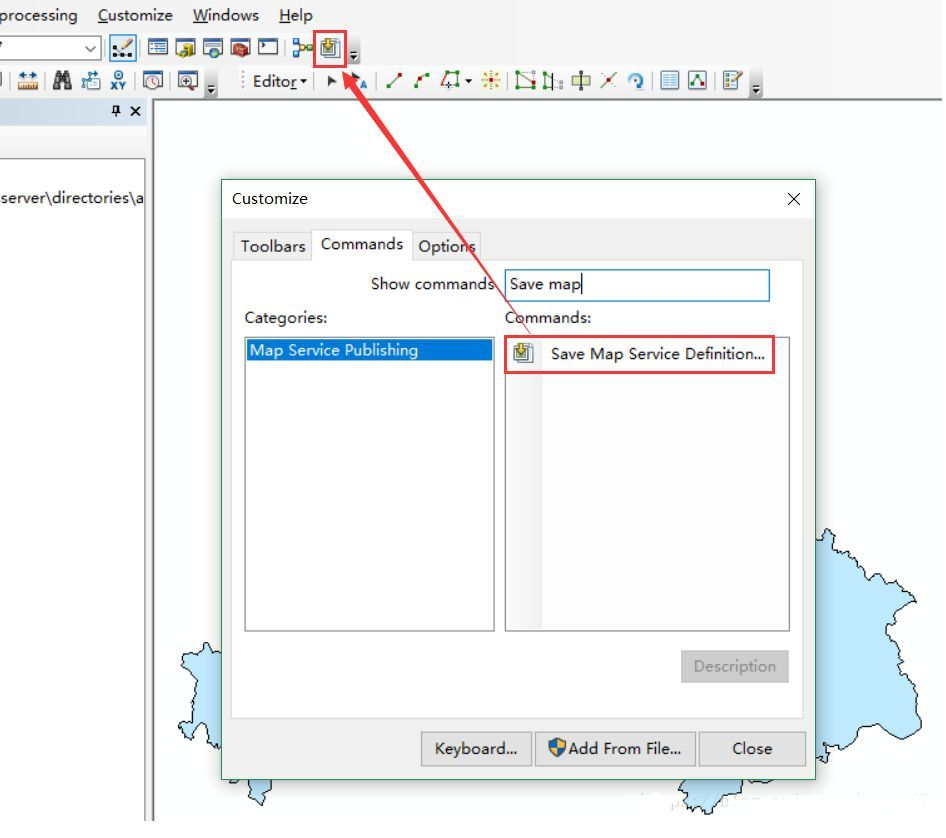Click the Keyboard button

click(476, 749)
